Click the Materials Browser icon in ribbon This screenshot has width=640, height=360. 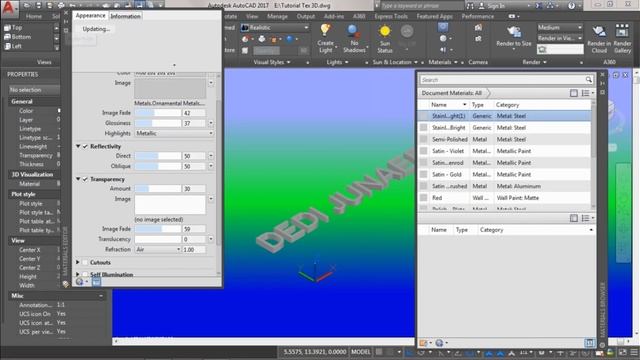coord(443,28)
